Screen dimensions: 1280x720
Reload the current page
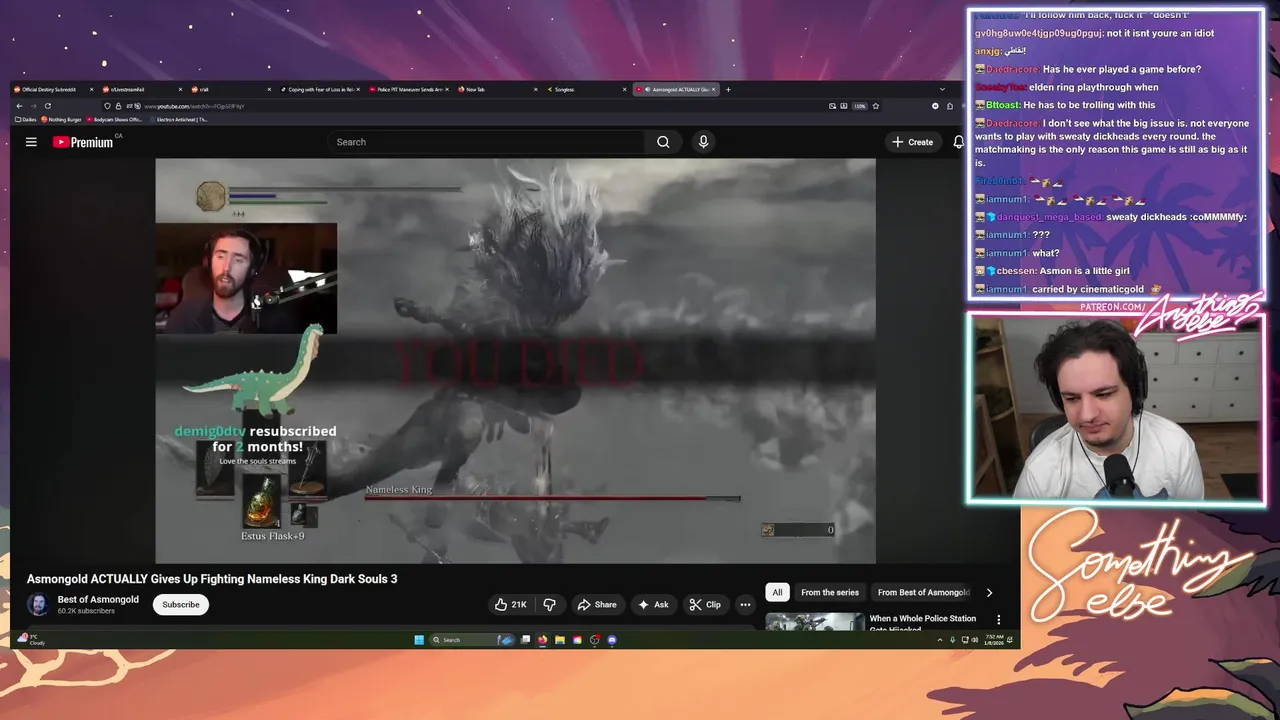(47, 106)
